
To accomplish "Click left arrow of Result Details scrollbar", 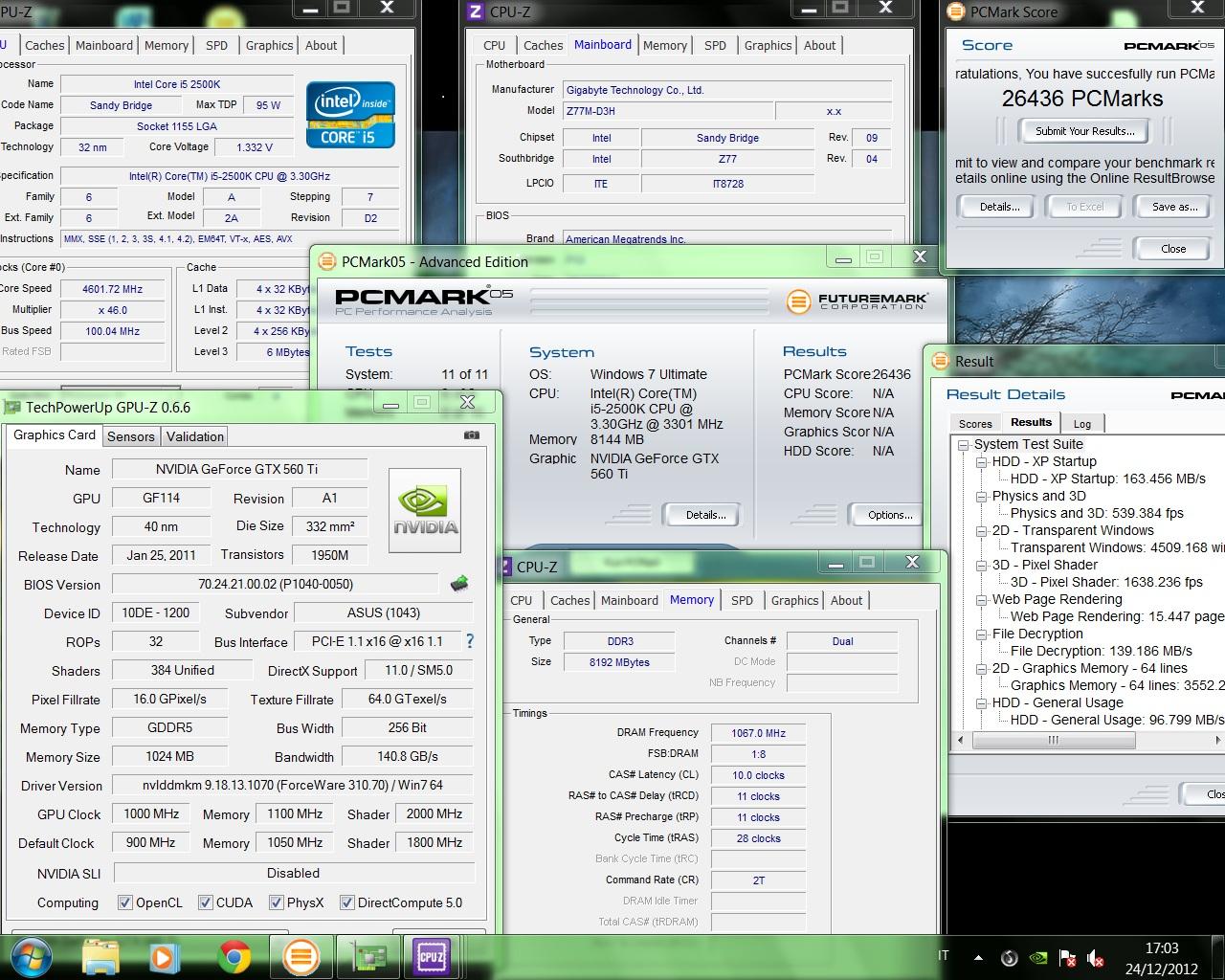I will 960,740.
